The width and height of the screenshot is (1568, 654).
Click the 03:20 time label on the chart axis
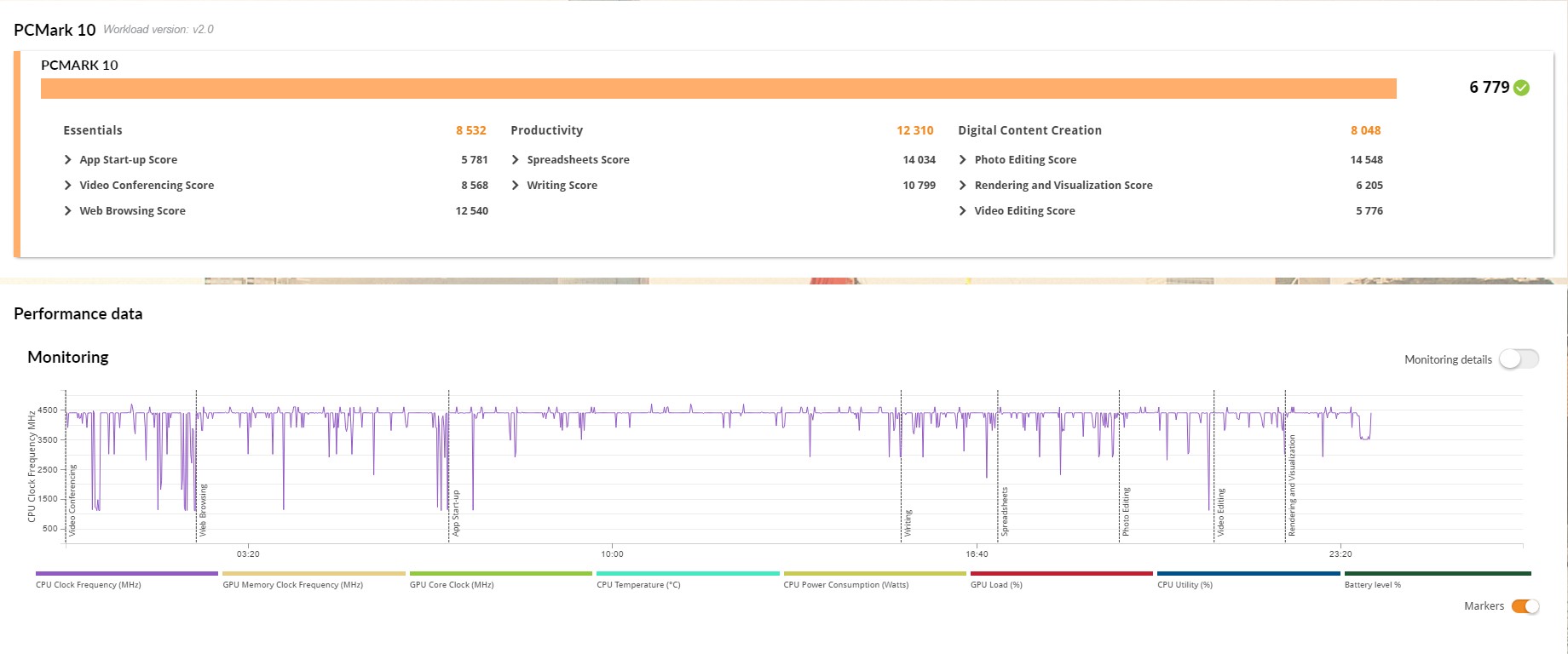coord(248,554)
